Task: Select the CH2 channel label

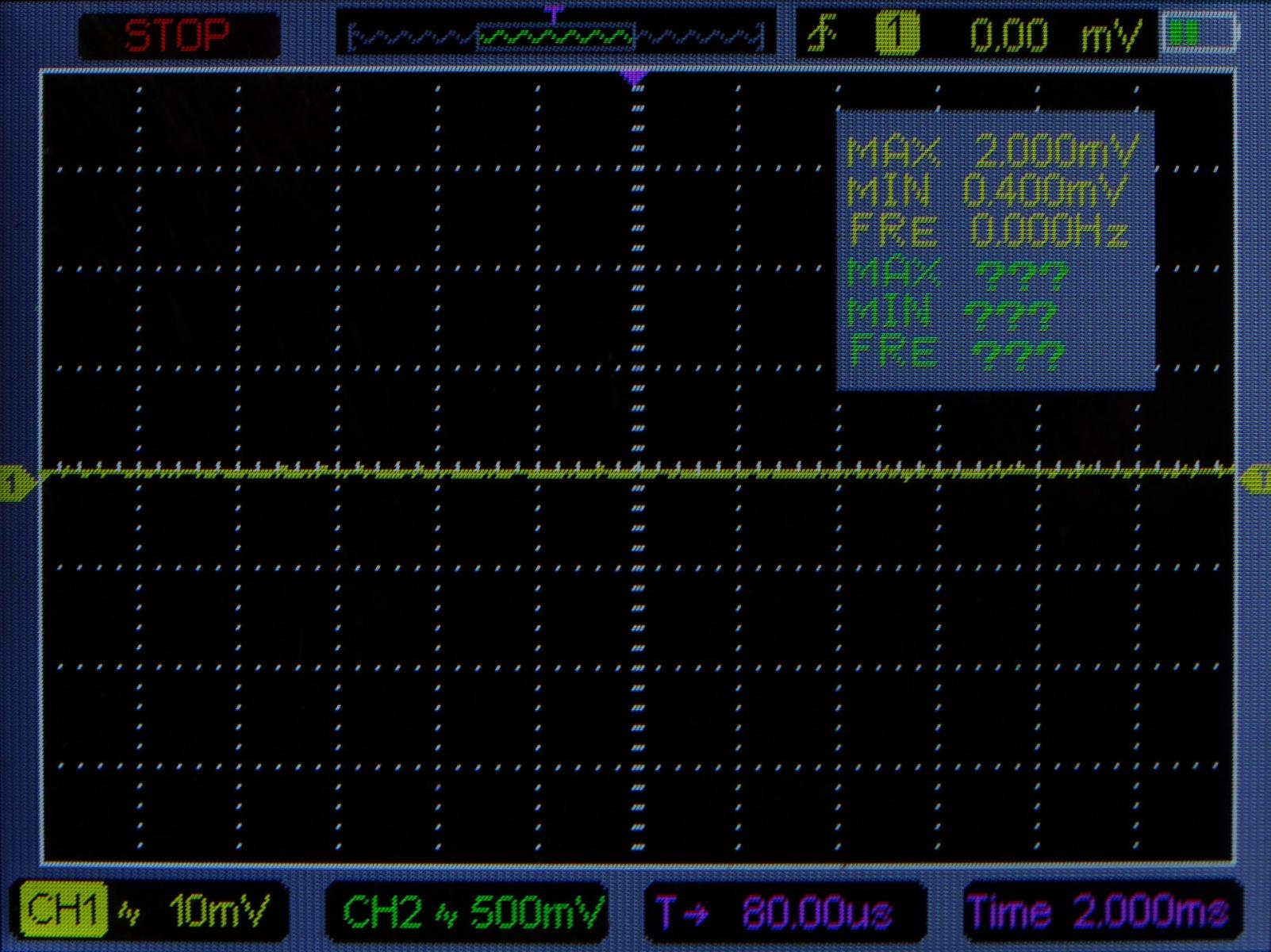Action: (x=382, y=911)
